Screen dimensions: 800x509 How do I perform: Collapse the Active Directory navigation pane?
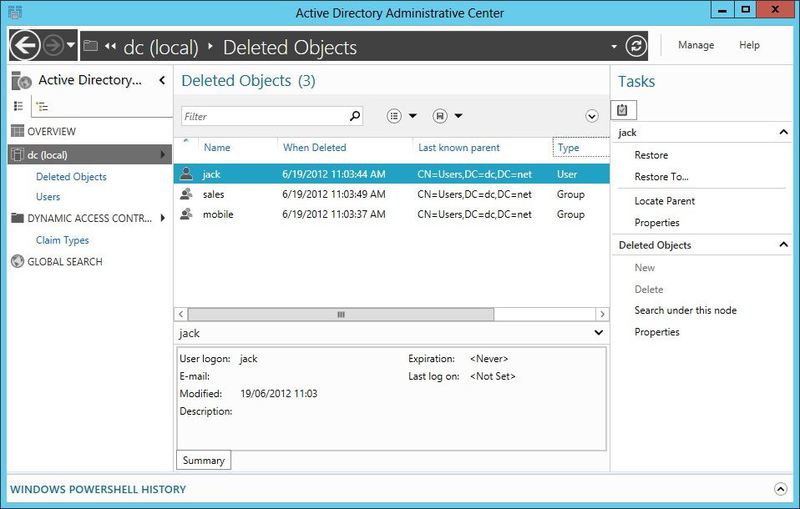pos(162,80)
